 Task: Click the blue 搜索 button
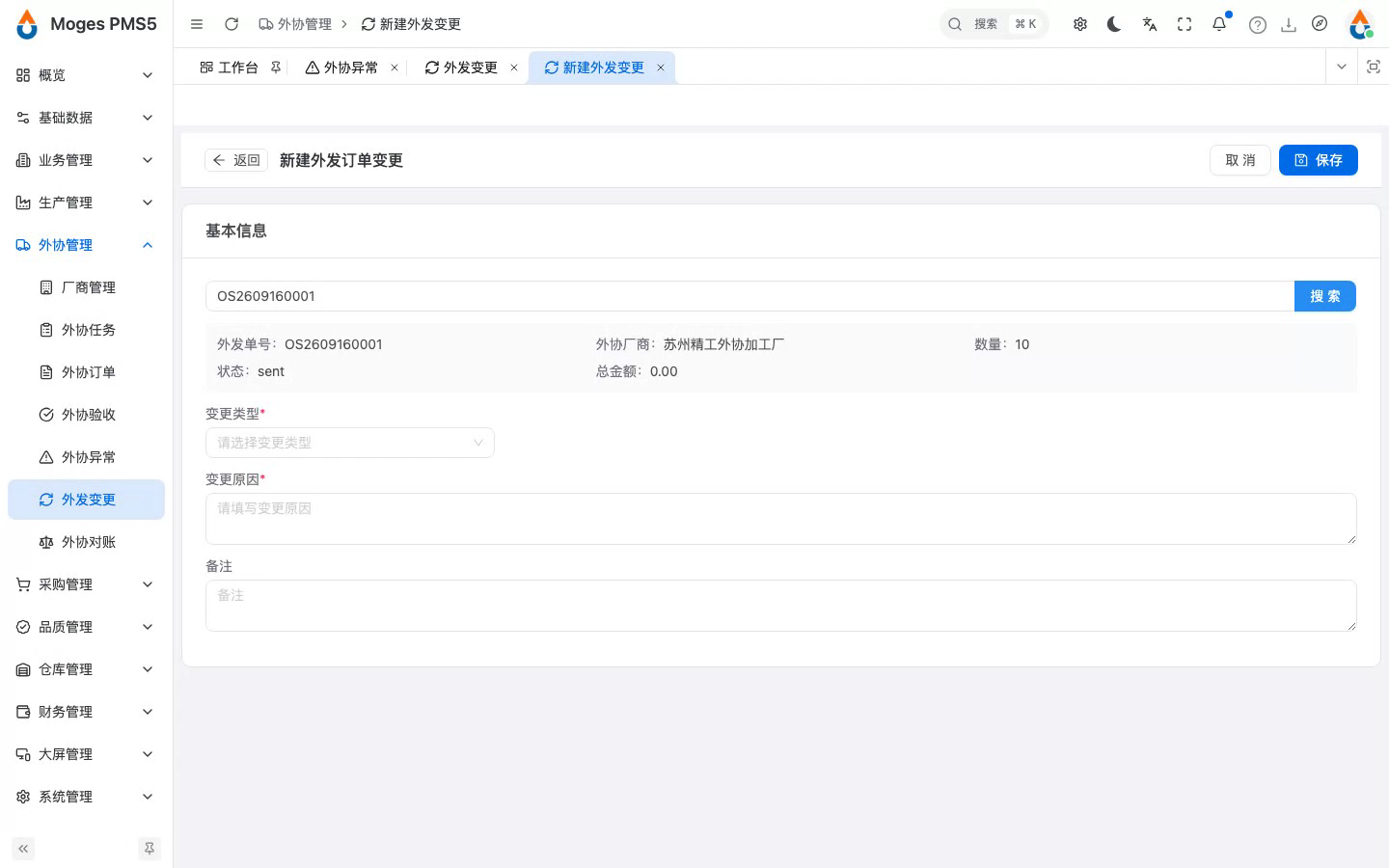coord(1325,296)
